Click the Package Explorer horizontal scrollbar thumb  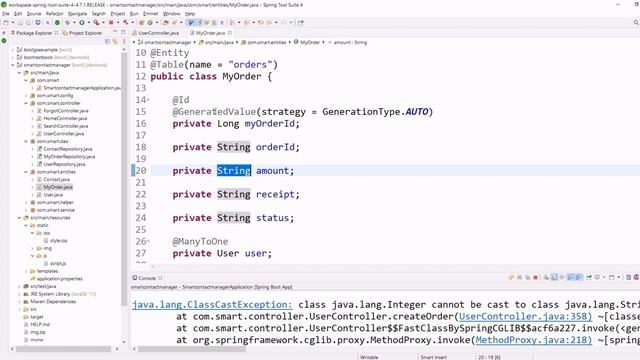(x=62, y=349)
